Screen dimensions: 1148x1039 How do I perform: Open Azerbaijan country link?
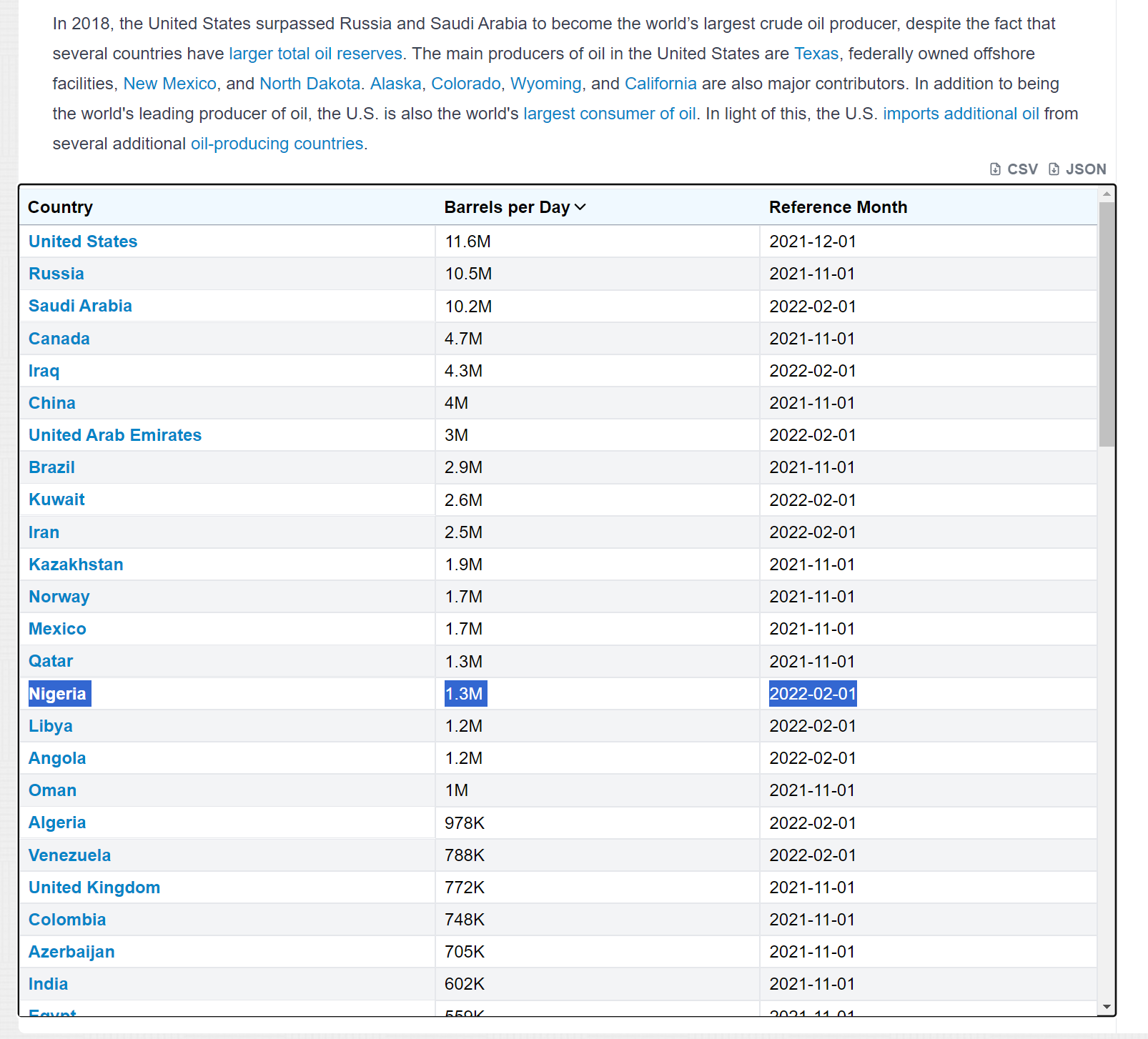71,952
